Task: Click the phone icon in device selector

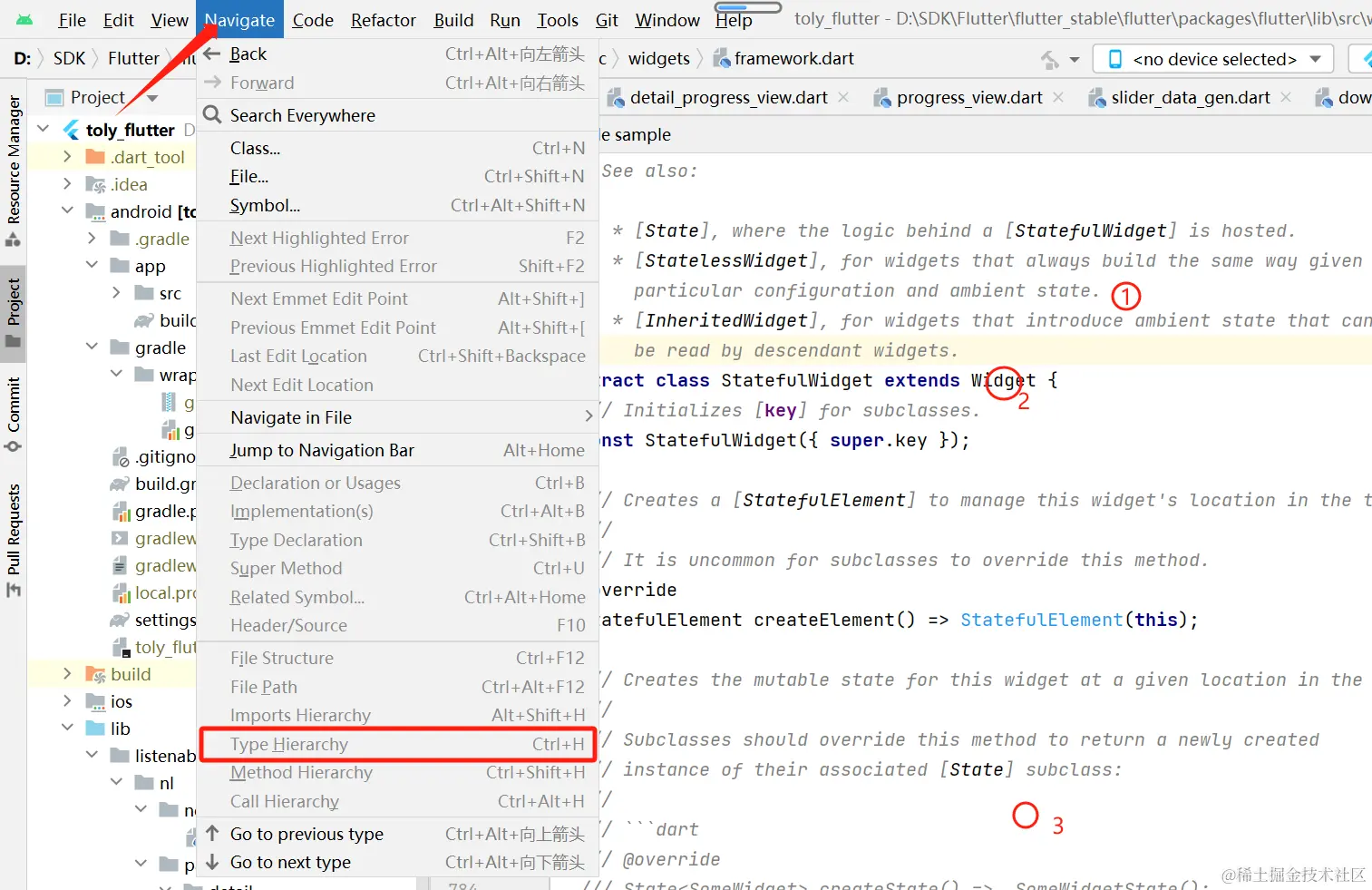Action: click(1115, 59)
